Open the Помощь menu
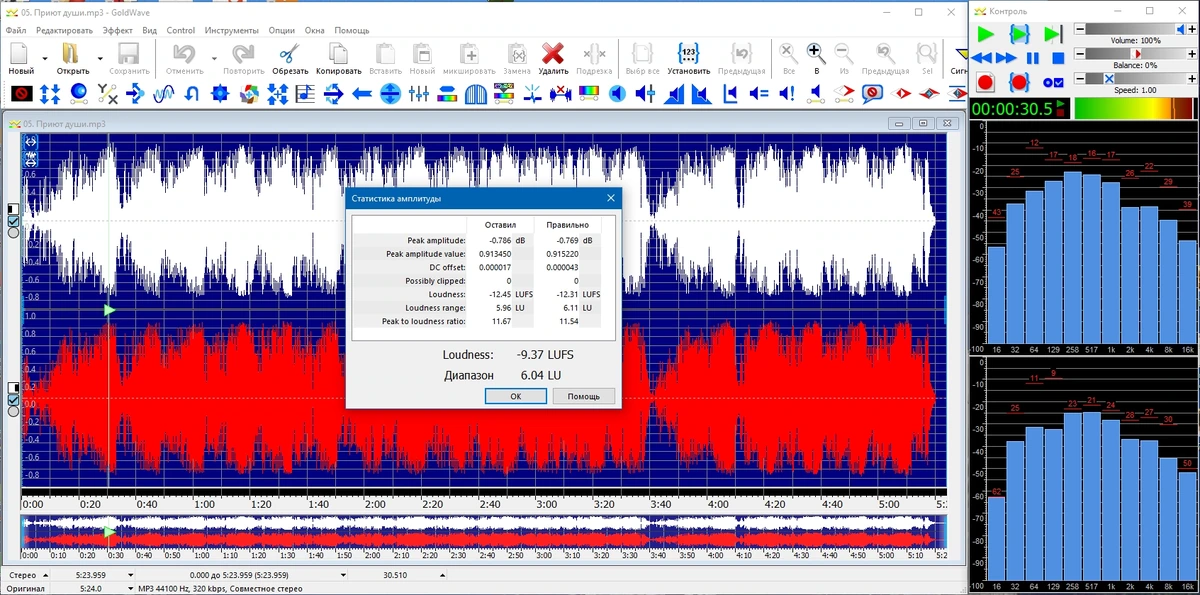 [x=351, y=30]
